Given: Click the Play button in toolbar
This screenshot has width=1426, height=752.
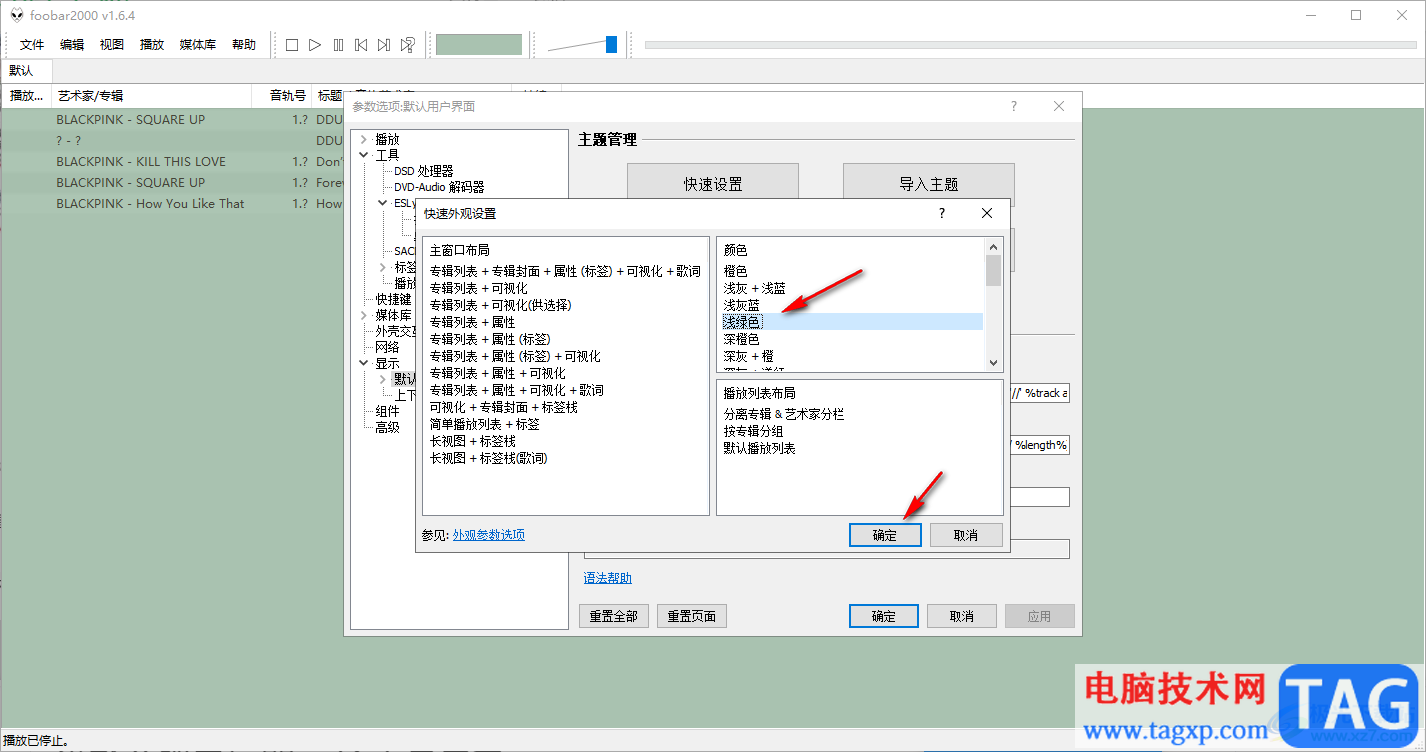Looking at the screenshot, I should pyautogui.click(x=315, y=45).
